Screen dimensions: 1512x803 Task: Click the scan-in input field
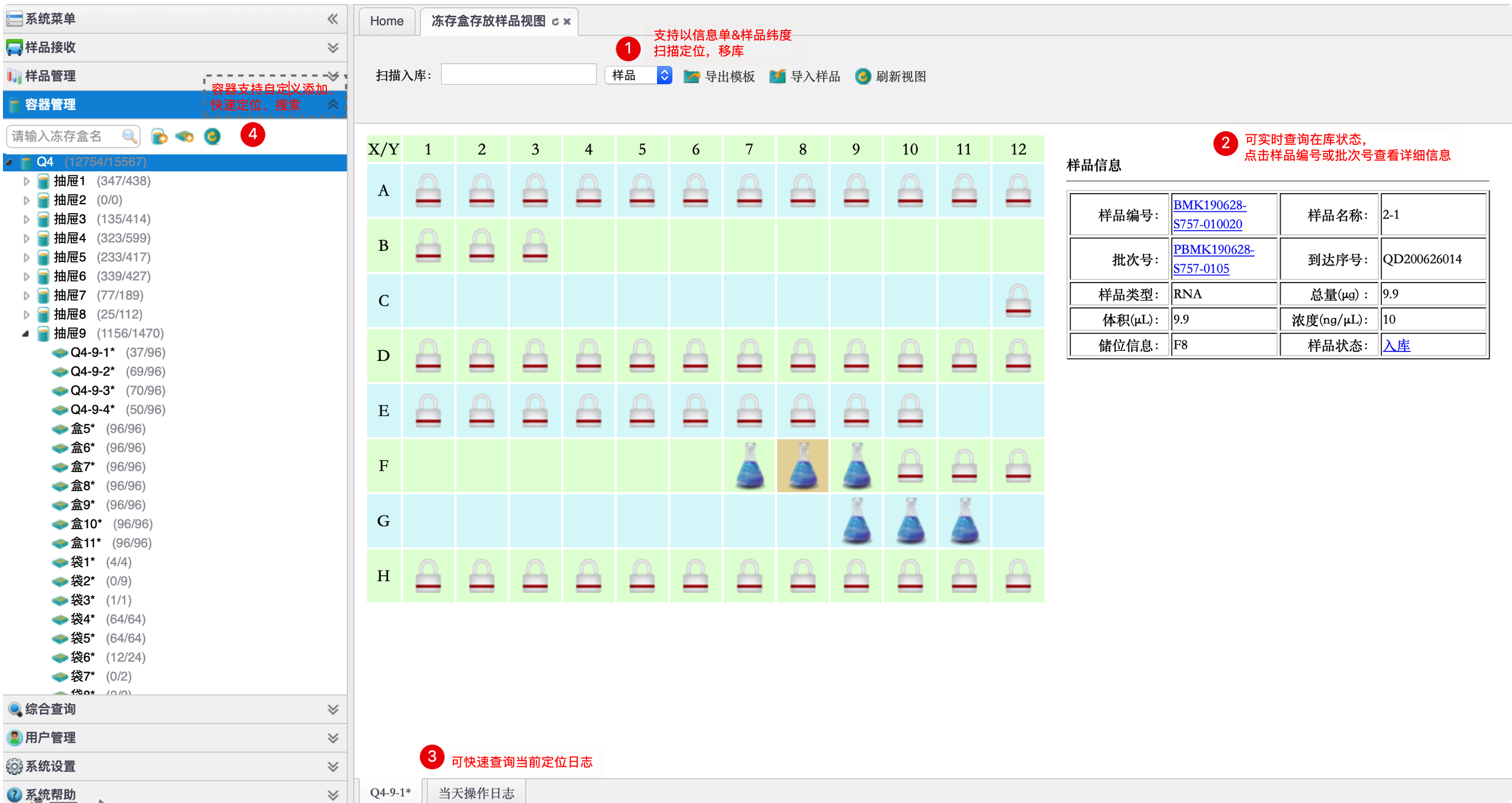[x=518, y=75]
